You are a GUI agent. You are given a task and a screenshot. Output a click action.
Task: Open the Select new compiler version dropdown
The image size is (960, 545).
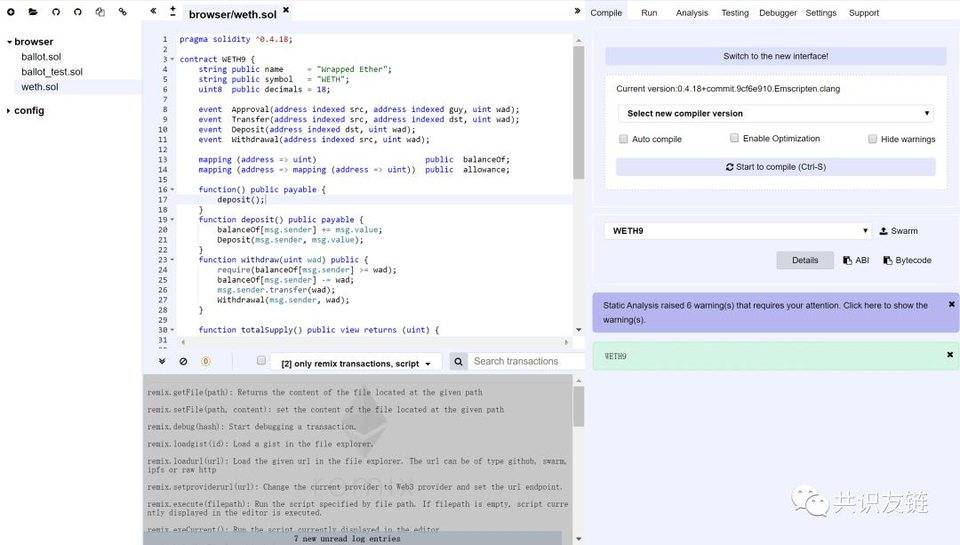point(776,113)
